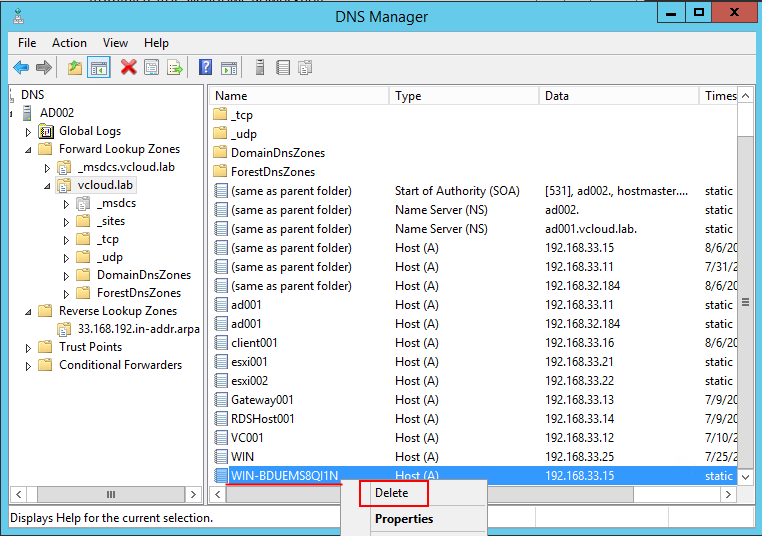Screen dimensions: 762x536
Task: Select the ad001 record with 192.168.32.184
Action: coord(474,324)
